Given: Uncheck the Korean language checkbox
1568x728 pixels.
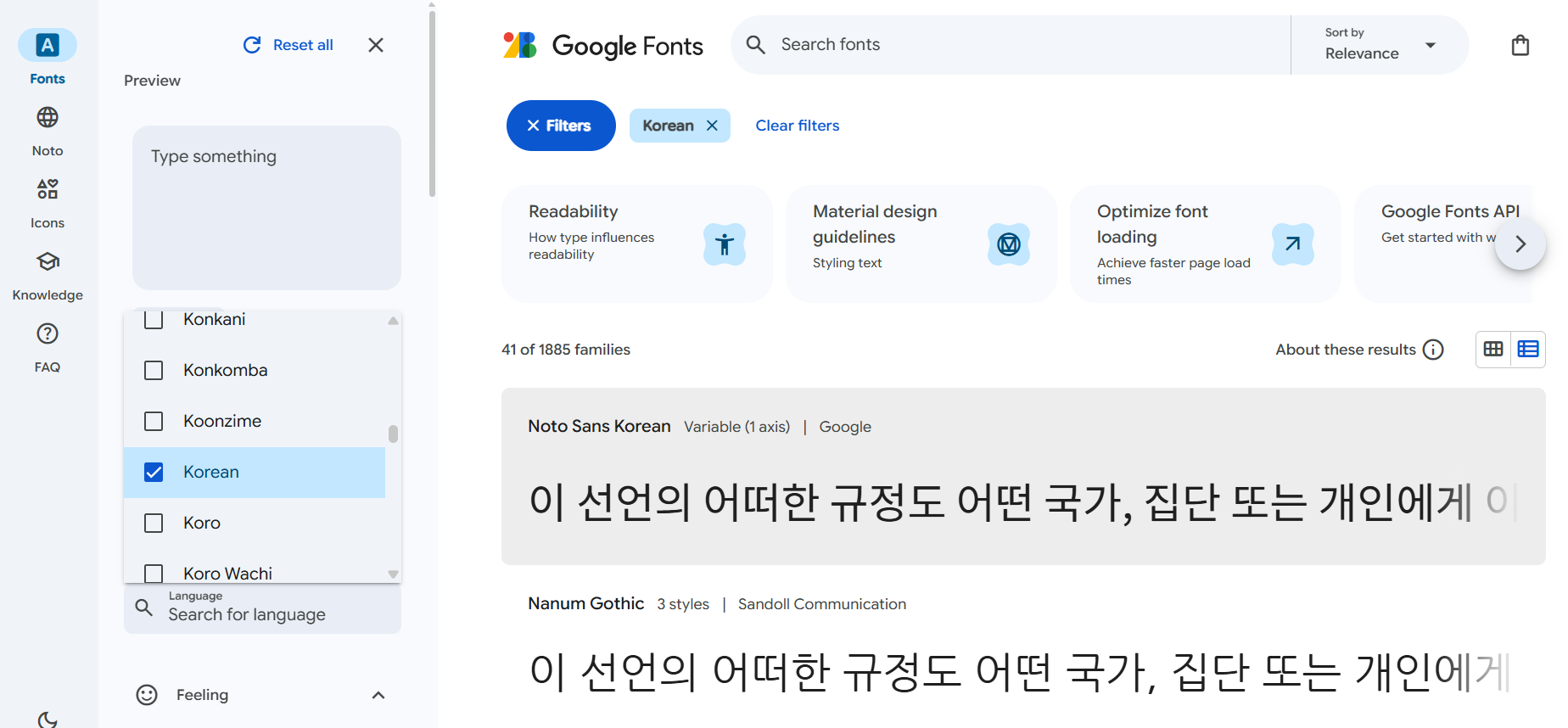Looking at the screenshot, I should pos(154,473).
